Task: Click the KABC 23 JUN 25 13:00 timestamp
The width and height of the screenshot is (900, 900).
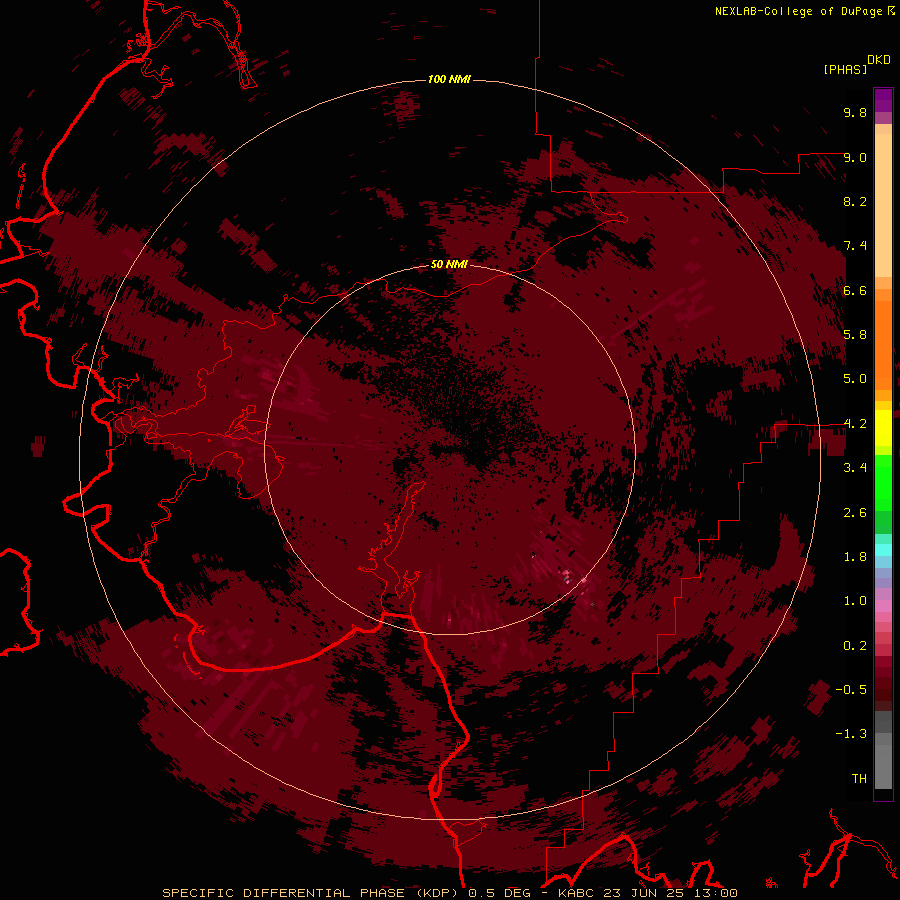Action: pyautogui.click(x=647, y=893)
